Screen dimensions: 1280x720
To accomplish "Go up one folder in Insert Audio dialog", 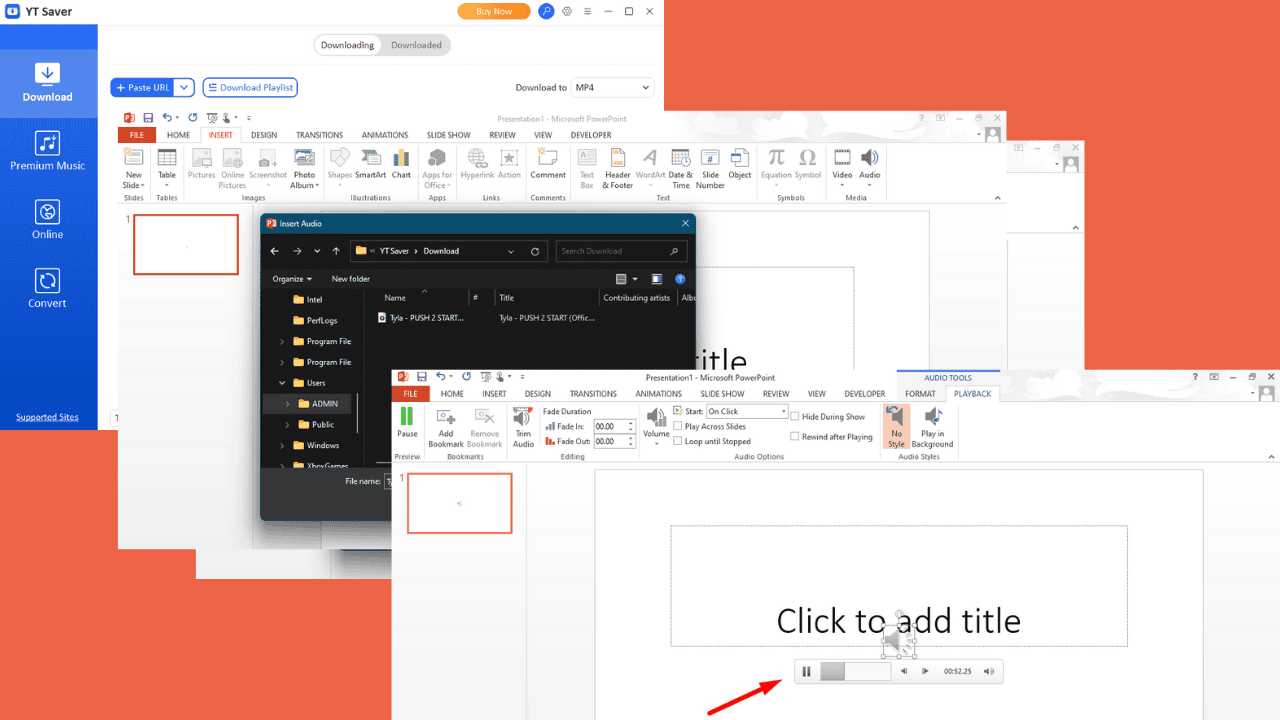I will pyautogui.click(x=336, y=251).
